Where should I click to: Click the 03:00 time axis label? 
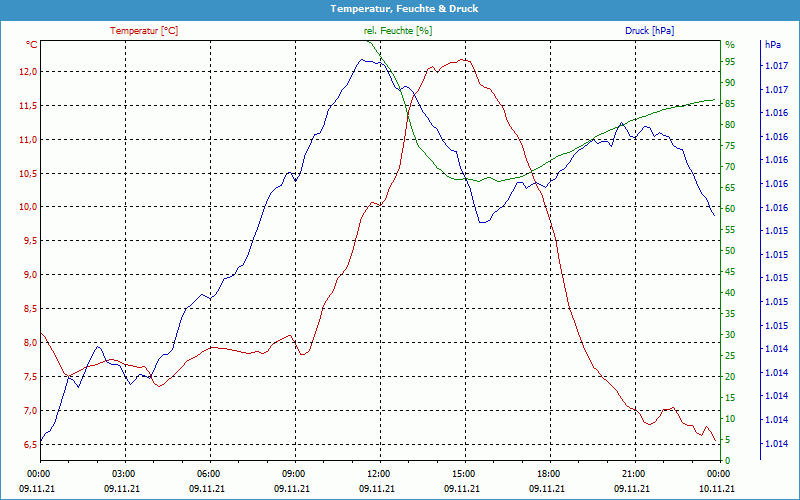coord(121,474)
